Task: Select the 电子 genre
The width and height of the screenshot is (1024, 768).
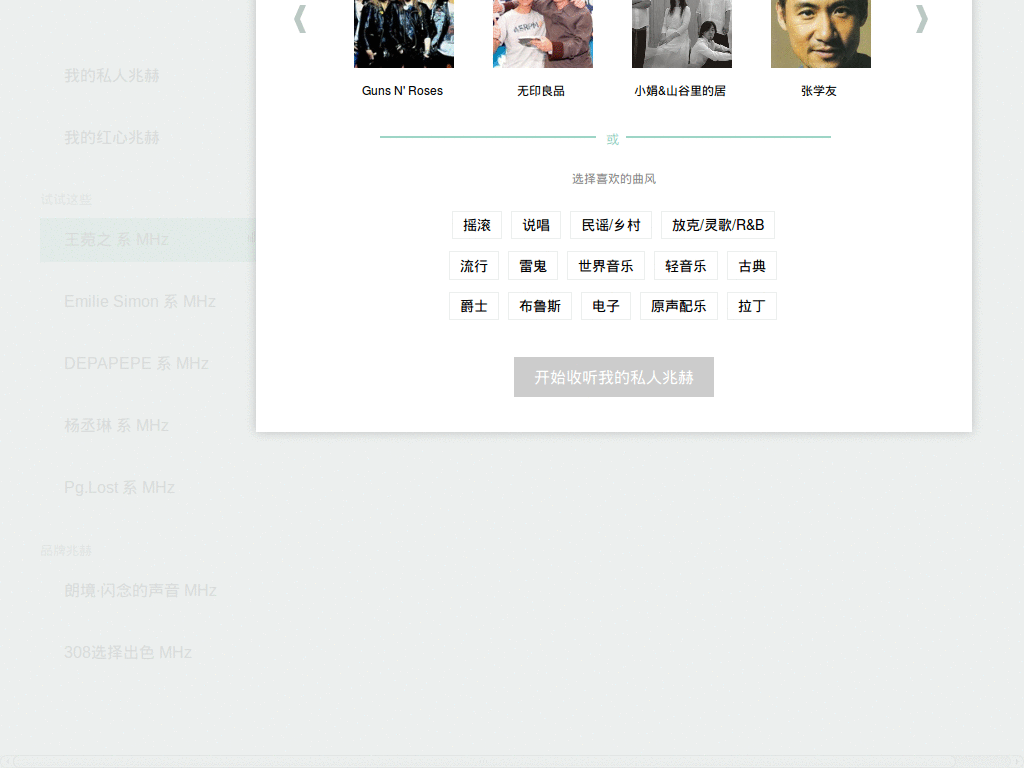Action: point(606,306)
